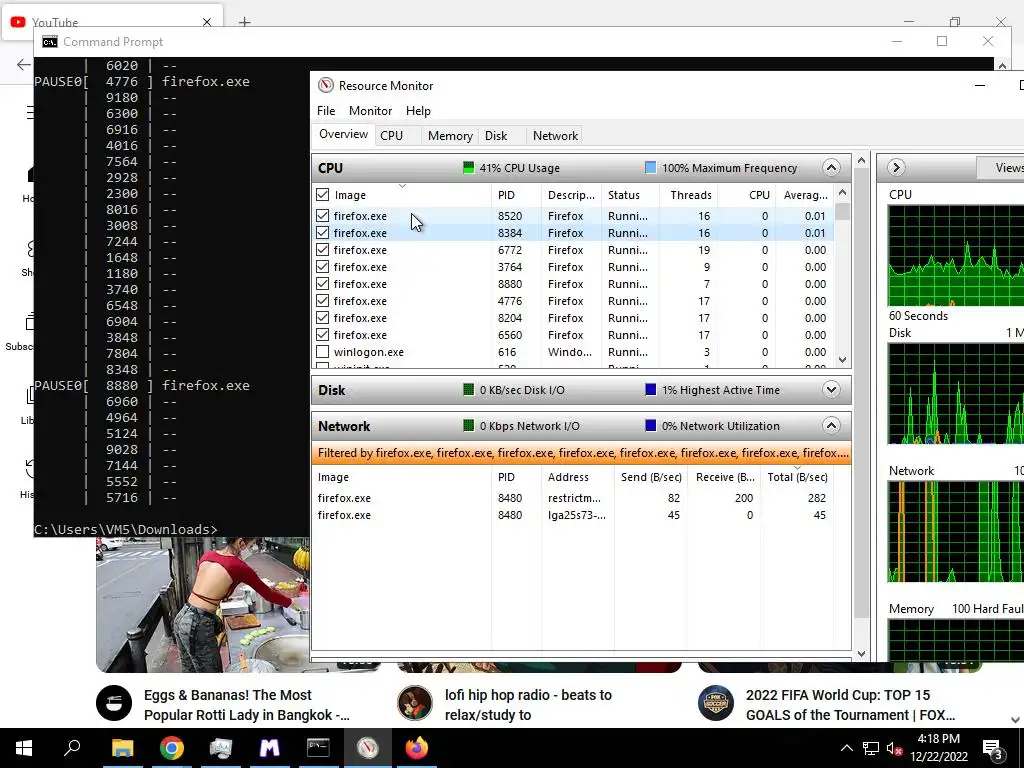Sort network list by Total (B/sec)

(797, 477)
